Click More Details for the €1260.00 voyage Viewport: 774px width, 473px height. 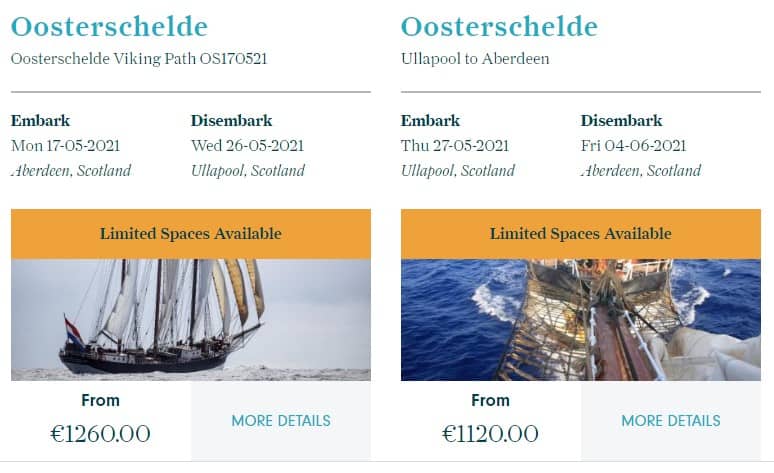[281, 421]
